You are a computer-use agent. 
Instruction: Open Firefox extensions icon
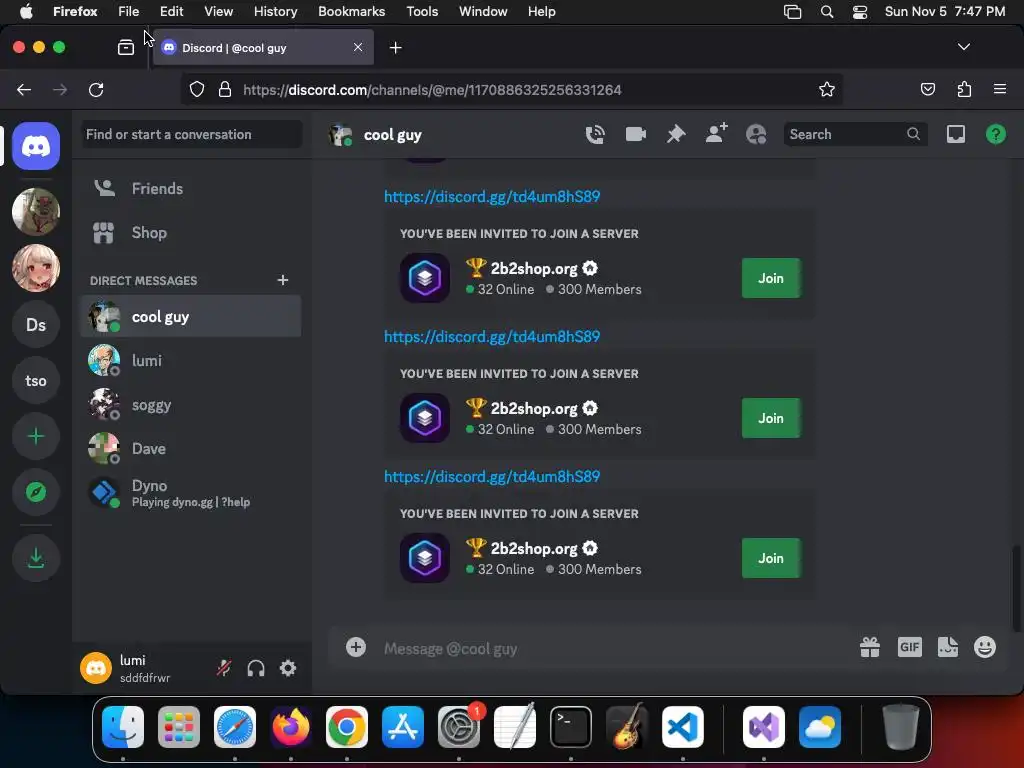click(x=964, y=89)
